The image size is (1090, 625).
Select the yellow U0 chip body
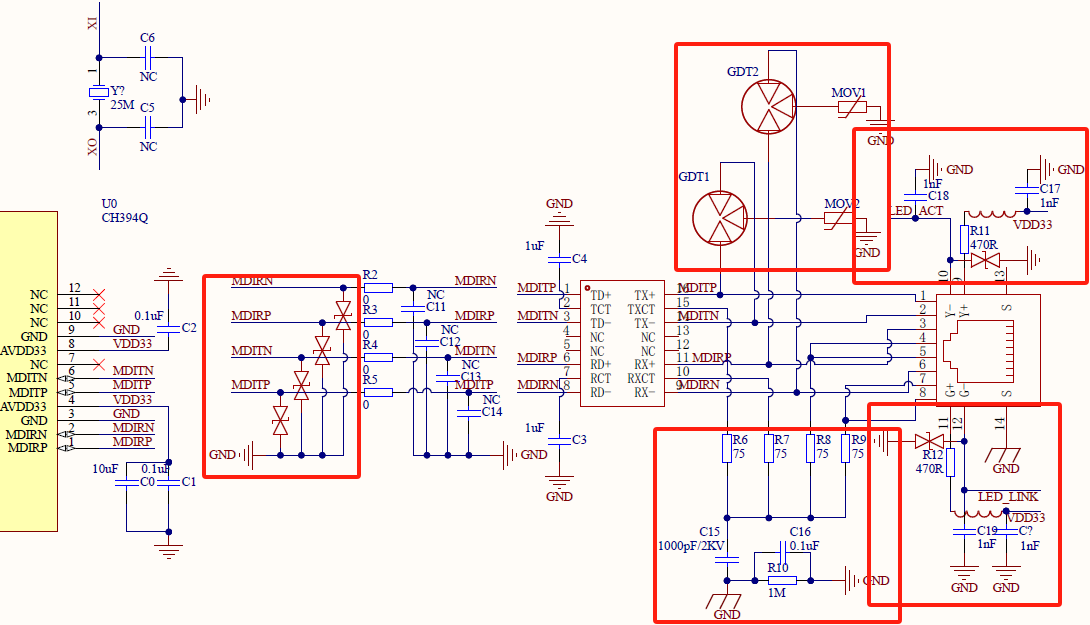29,371
